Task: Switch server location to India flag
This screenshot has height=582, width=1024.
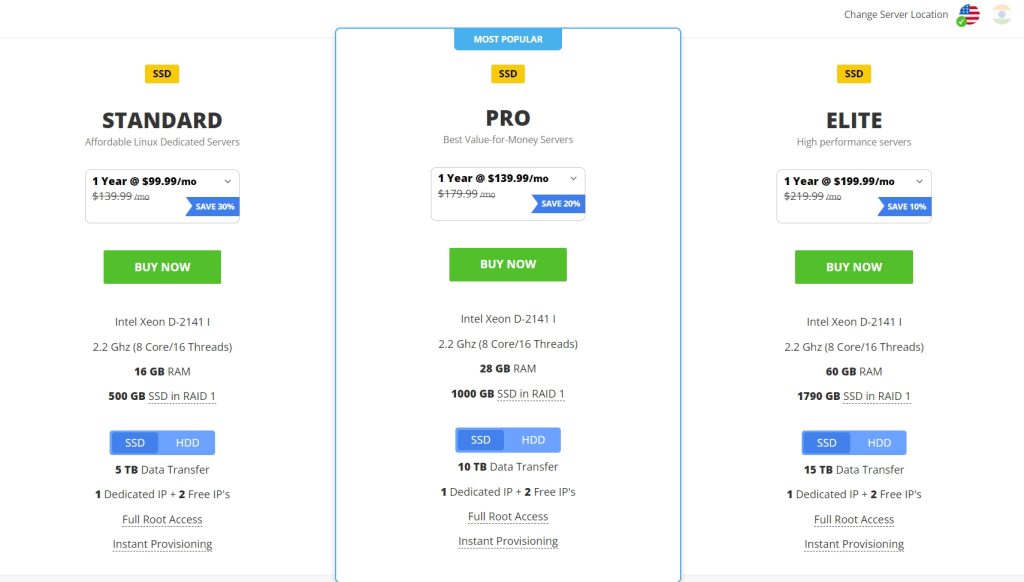Action: (1001, 15)
